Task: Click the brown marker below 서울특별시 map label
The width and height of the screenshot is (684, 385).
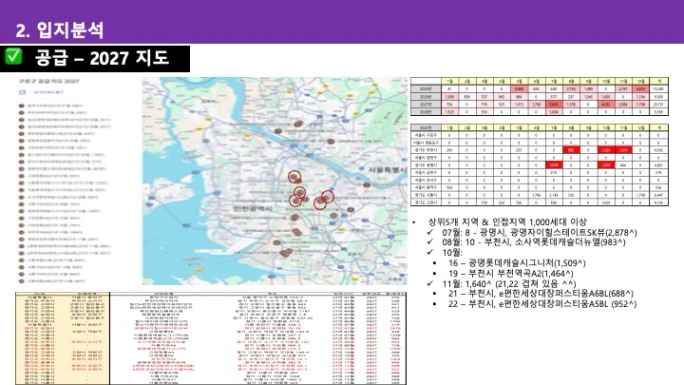Action: pos(367,185)
